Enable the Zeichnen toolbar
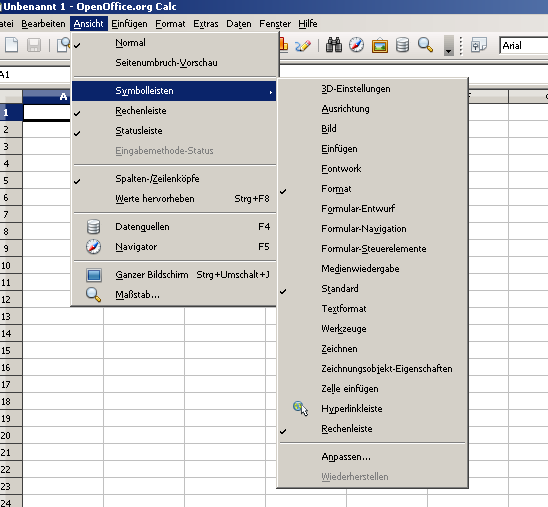The width and height of the screenshot is (548, 507). point(372,349)
